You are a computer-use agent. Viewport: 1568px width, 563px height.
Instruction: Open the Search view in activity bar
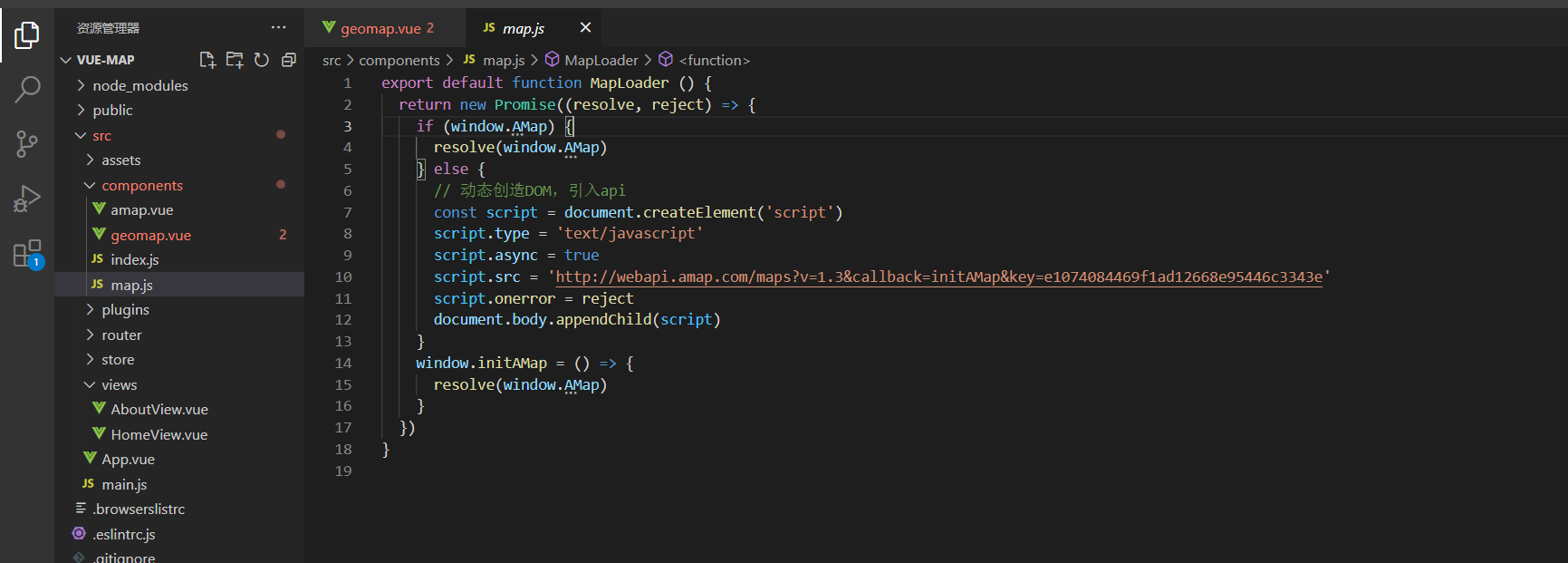click(x=27, y=89)
